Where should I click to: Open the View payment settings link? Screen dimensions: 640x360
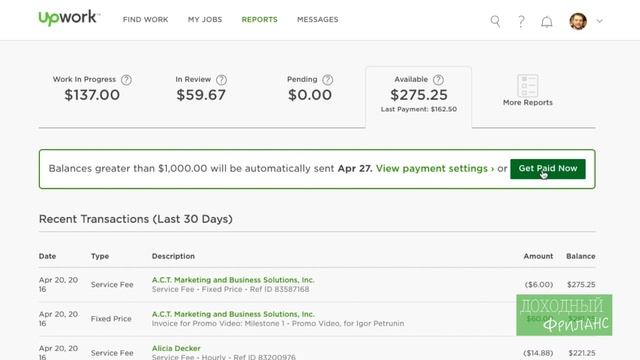click(435, 169)
